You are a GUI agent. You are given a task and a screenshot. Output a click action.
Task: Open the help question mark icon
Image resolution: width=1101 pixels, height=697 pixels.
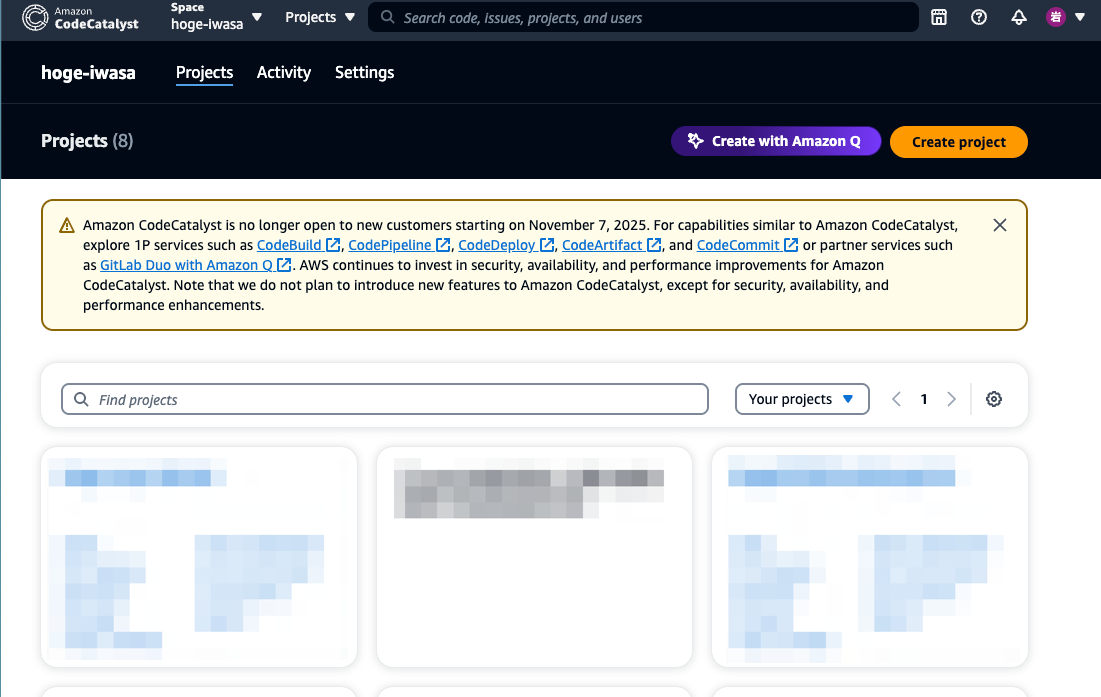pos(979,17)
